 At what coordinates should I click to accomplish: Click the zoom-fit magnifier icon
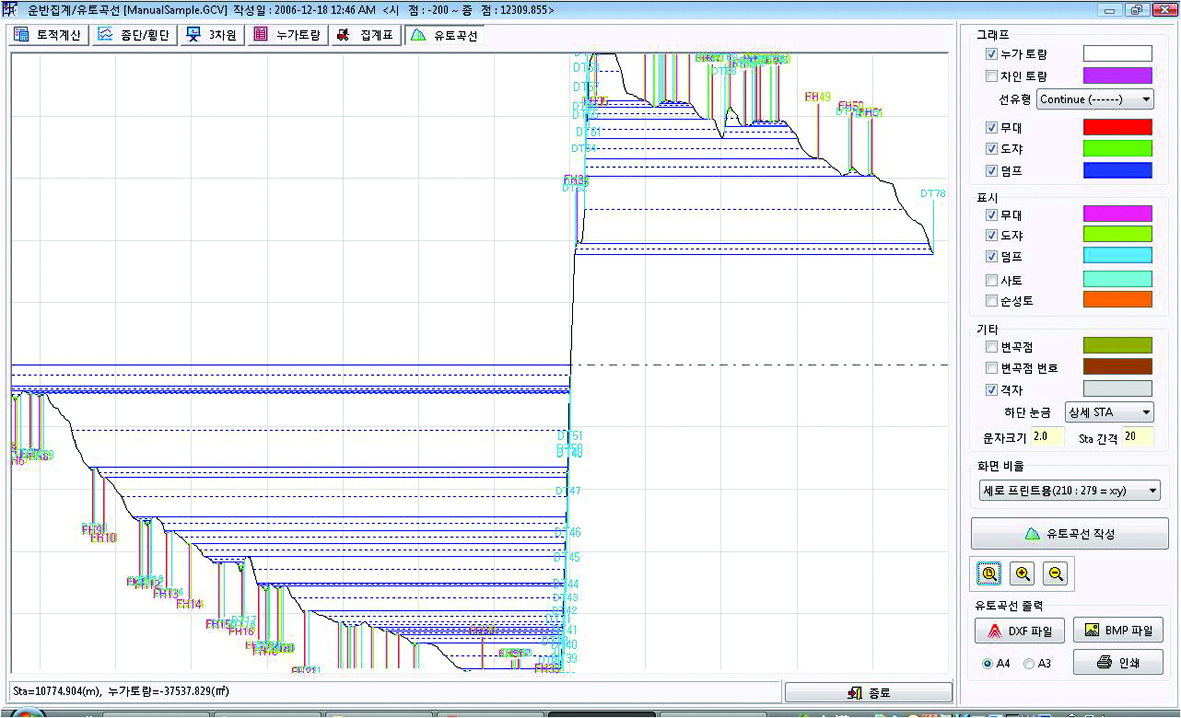tap(989, 574)
